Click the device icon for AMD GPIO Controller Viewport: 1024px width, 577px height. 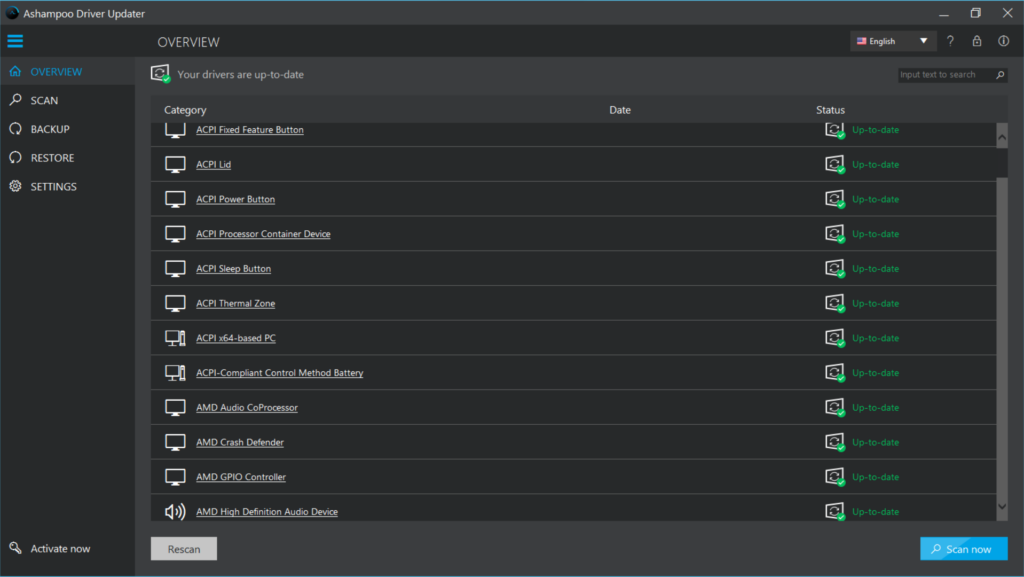pyautogui.click(x=175, y=477)
